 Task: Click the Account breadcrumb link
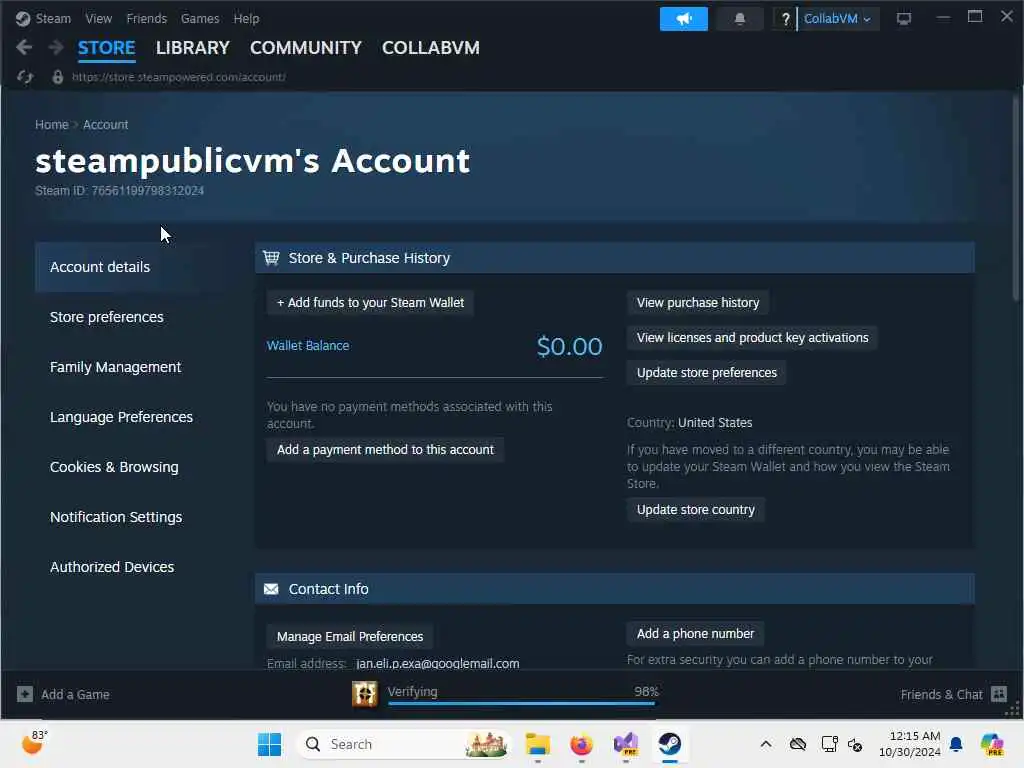[105, 125]
